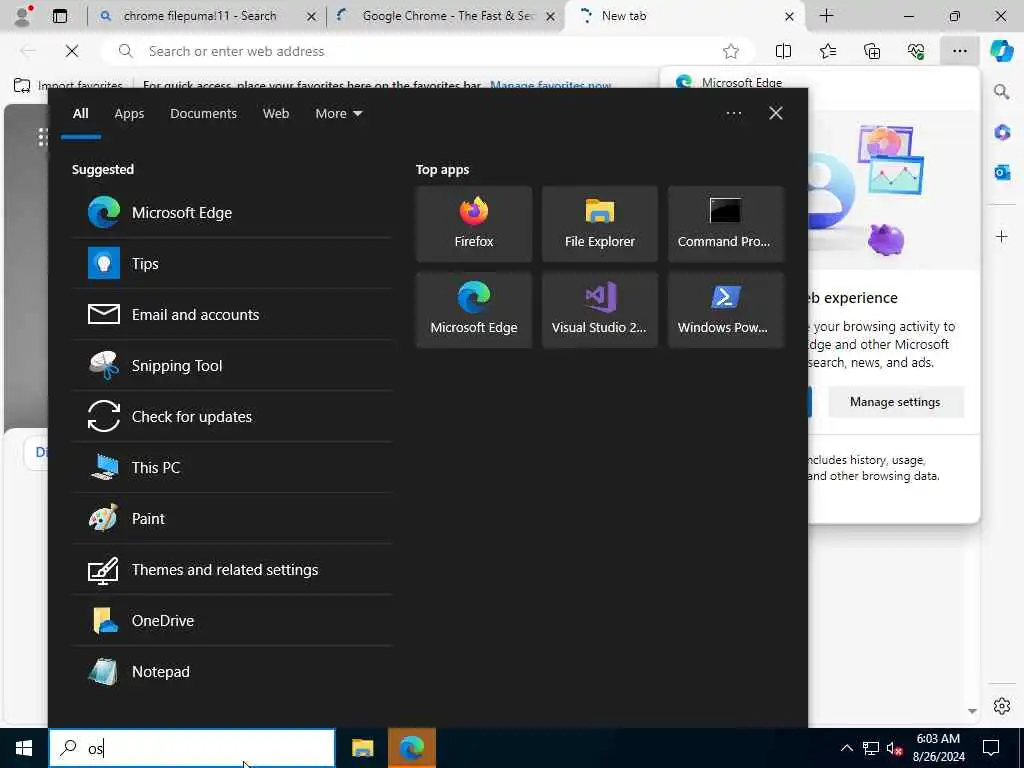Expand the More filter dropdown
The height and width of the screenshot is (768, 1024).
click(338, 114)
